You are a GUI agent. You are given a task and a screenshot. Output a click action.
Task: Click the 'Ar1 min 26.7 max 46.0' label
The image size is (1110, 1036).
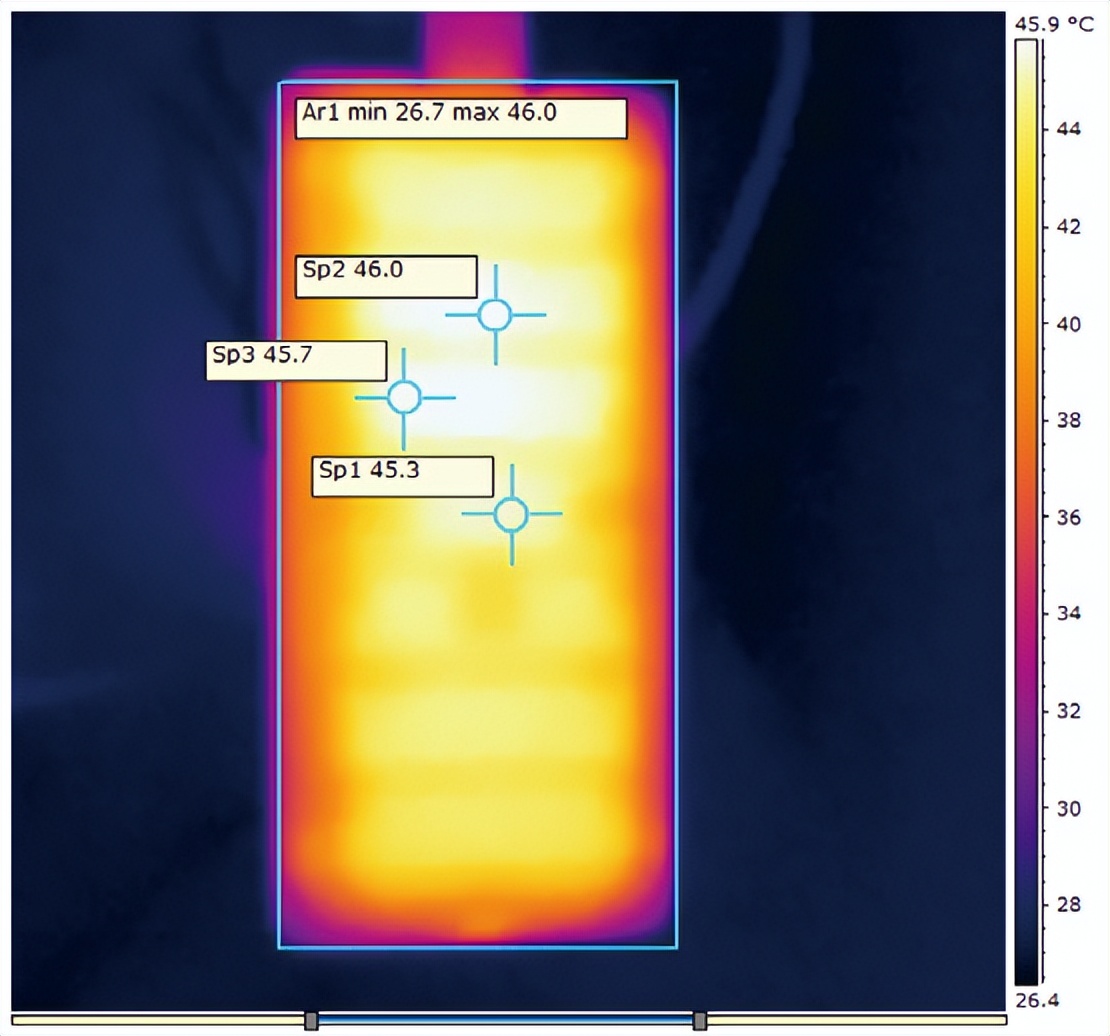461,118
